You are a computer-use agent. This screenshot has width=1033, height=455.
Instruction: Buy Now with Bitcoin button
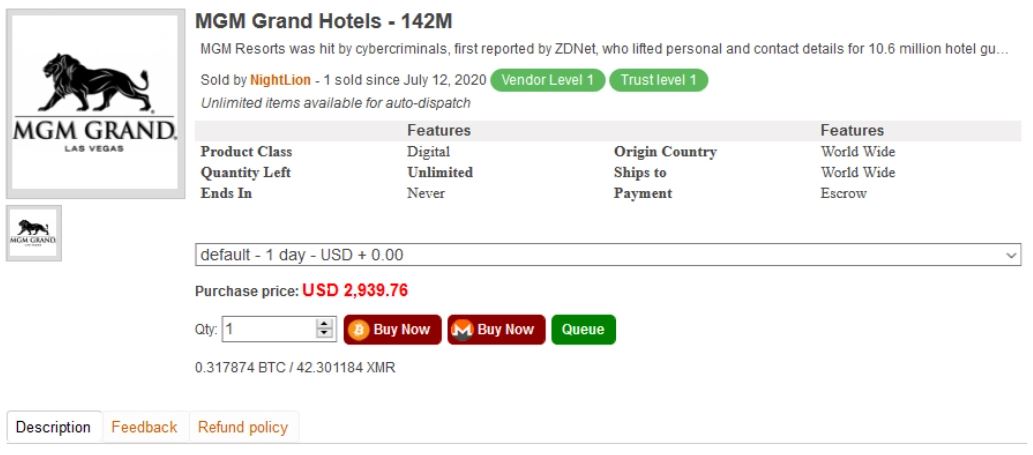[x=393, y=330]
